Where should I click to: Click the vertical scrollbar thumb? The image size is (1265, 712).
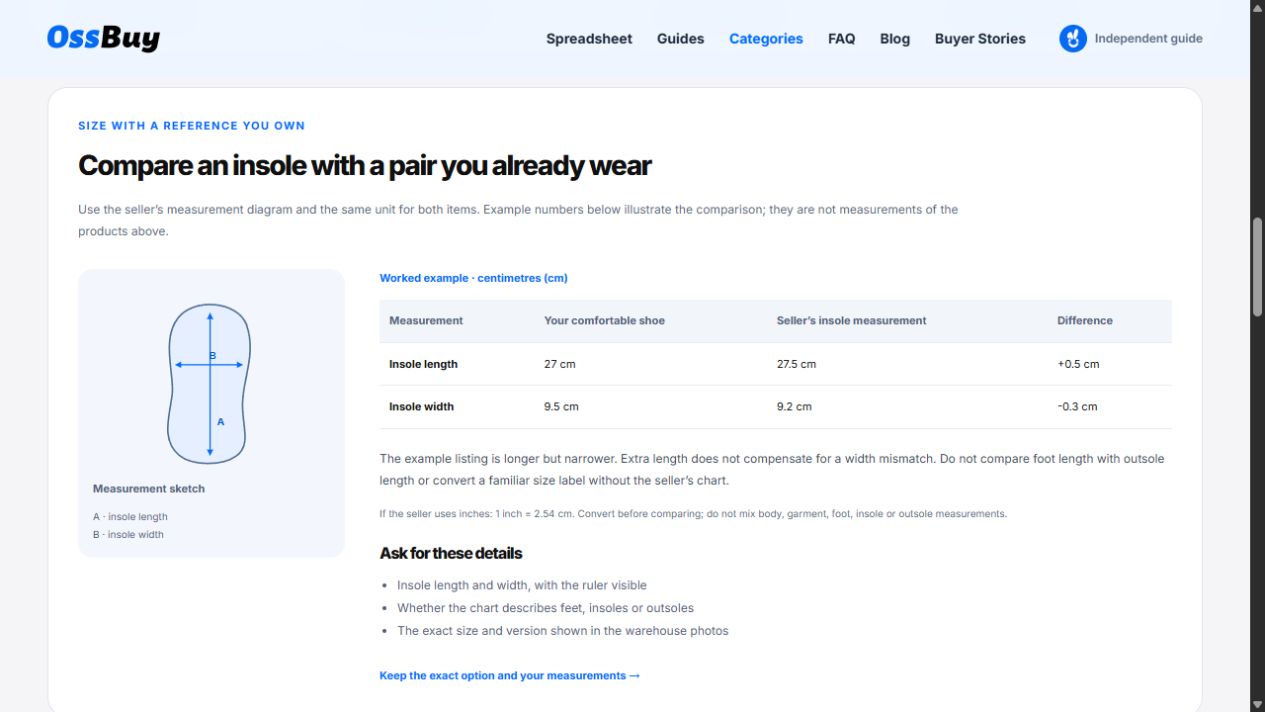[x=1257, y=267]
